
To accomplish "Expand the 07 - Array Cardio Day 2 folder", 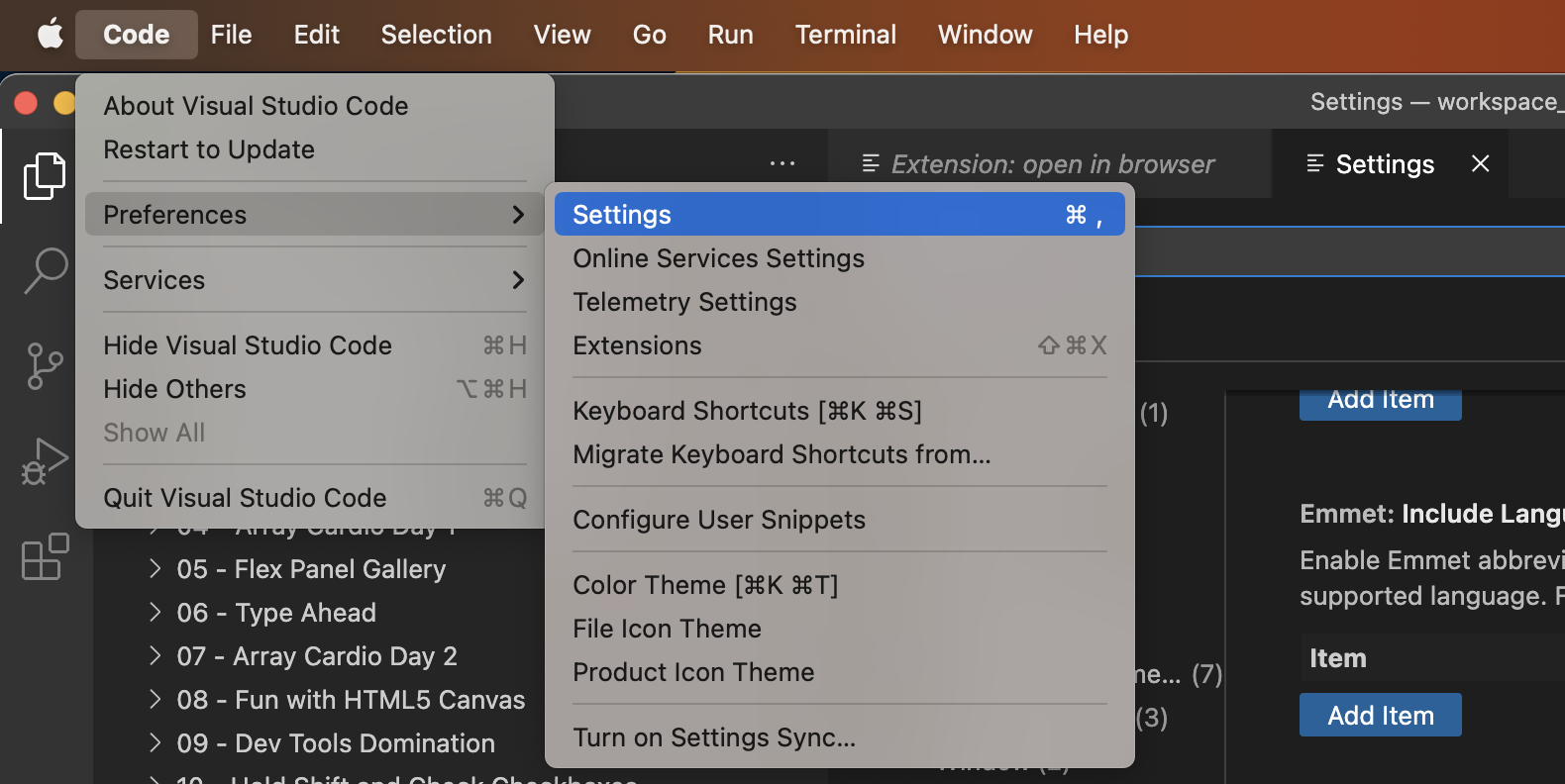I will tap(317, 656).
